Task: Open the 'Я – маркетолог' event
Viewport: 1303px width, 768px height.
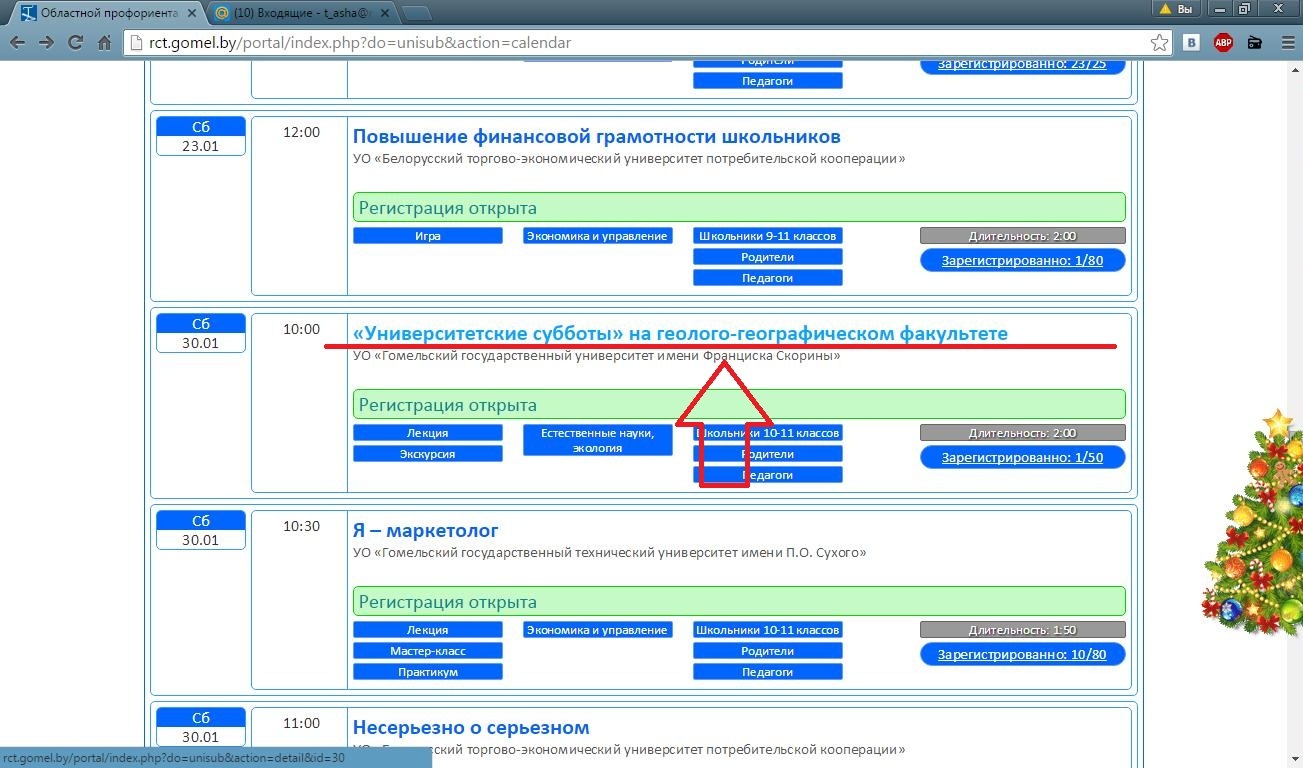Action: coord(425,530)
